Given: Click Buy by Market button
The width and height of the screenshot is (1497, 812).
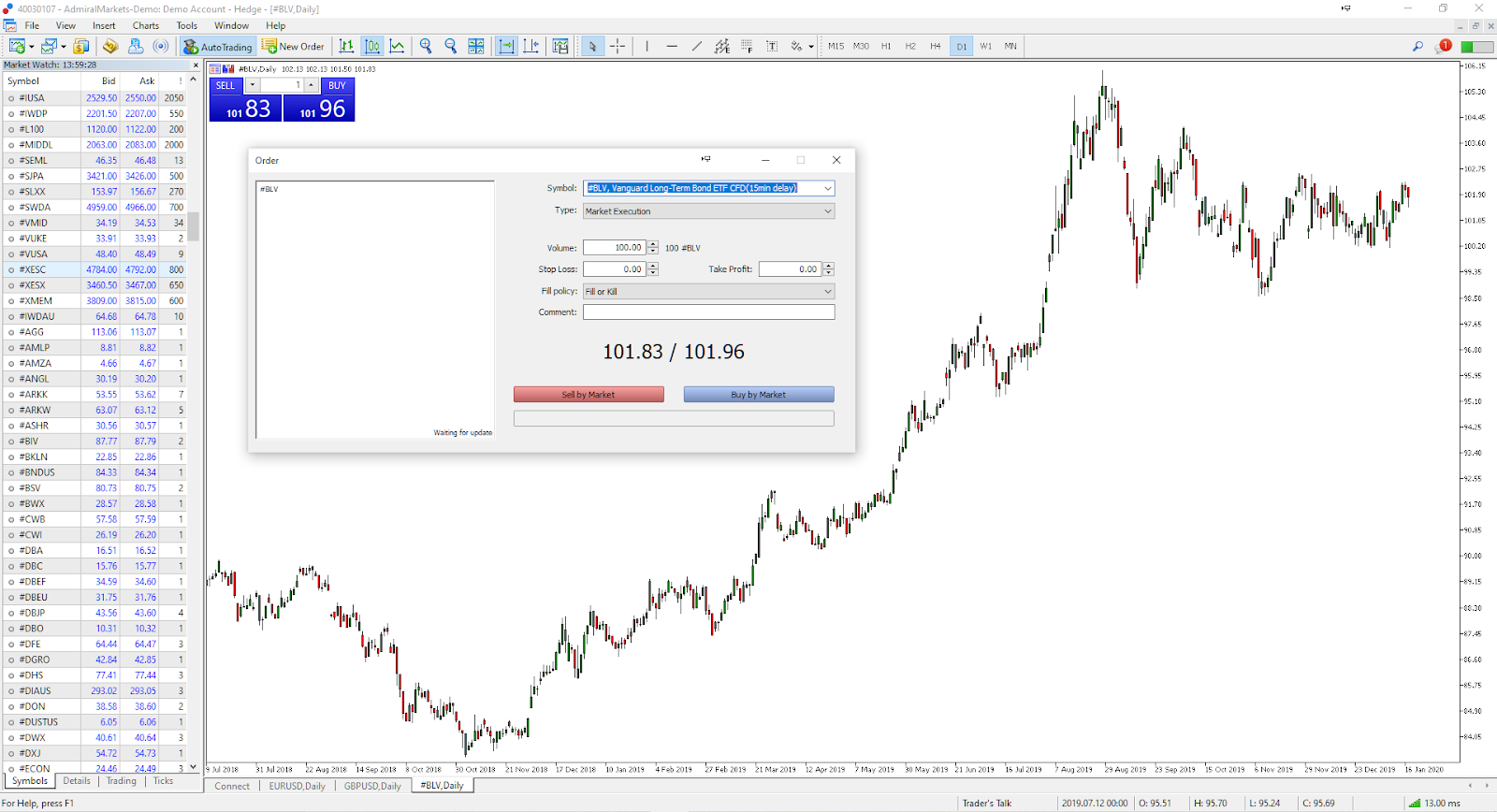Looking at the screenshot, I should [x=759, y=395].
